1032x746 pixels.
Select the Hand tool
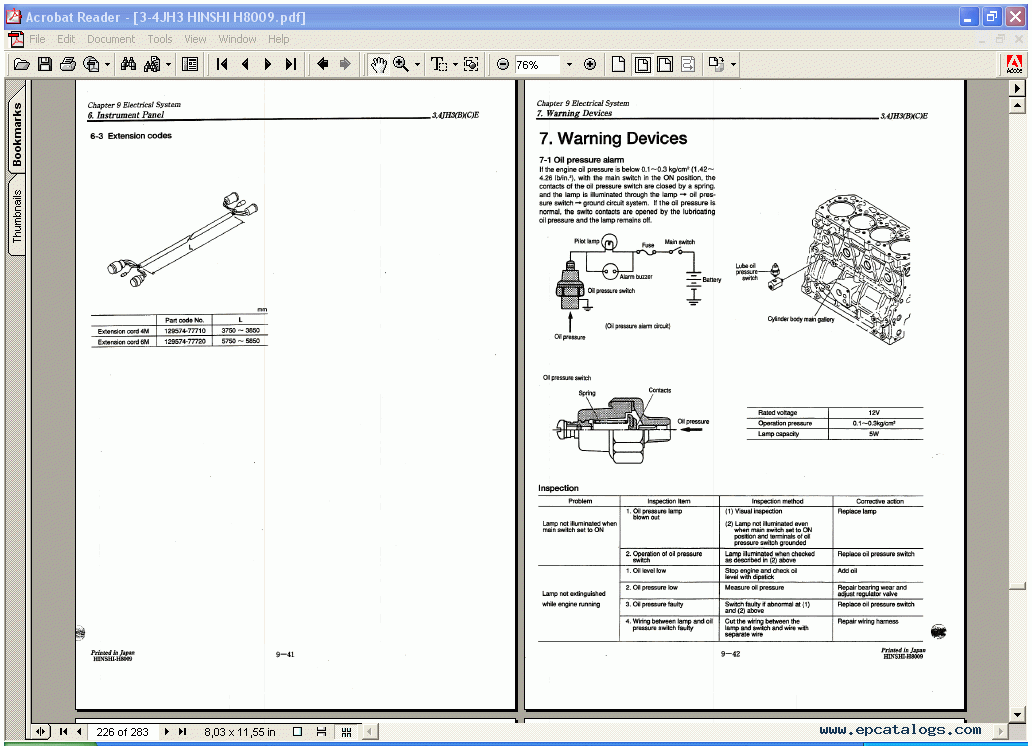(x=378, y=63)
